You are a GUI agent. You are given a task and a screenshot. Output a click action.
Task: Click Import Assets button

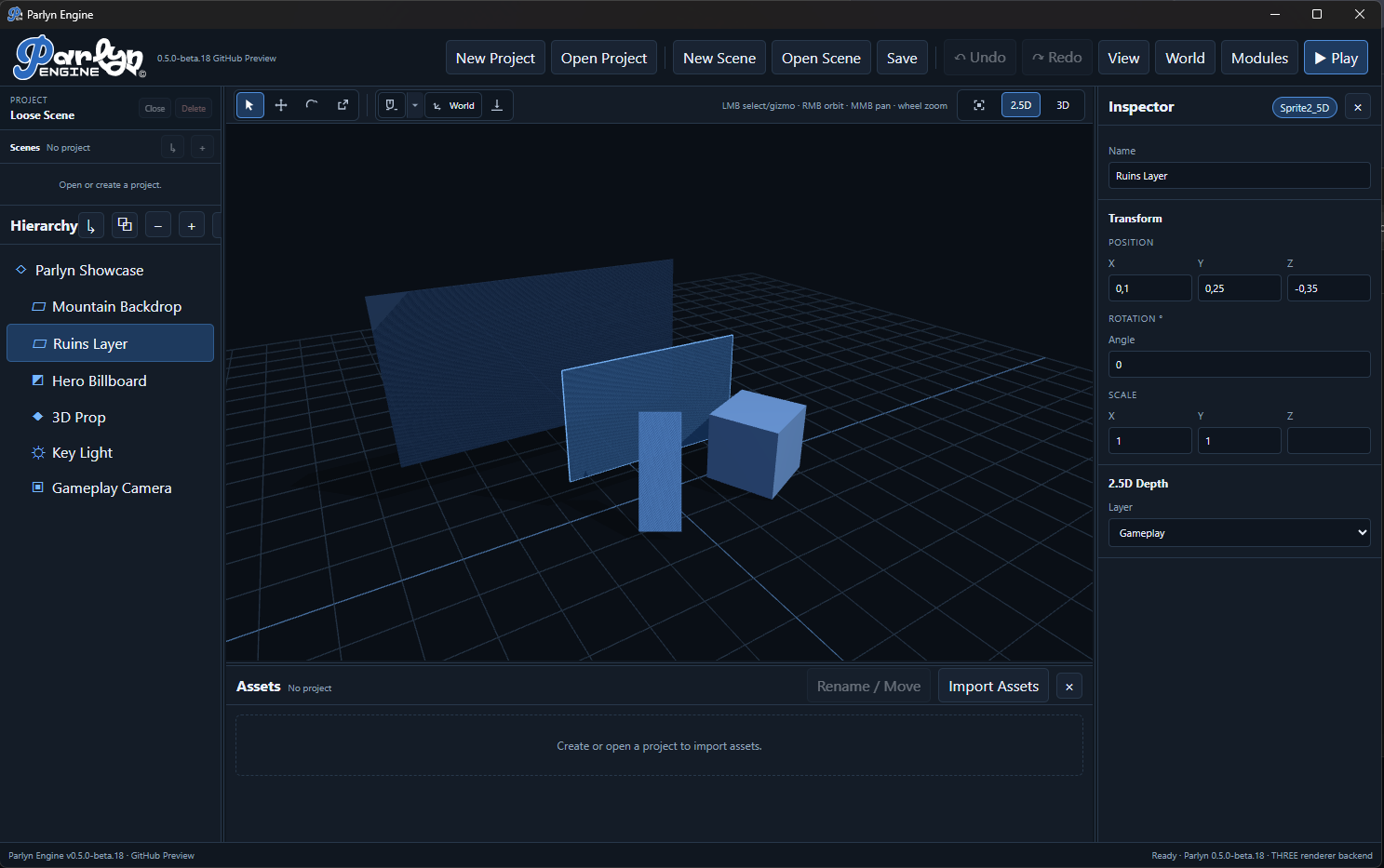pos(993,687)
